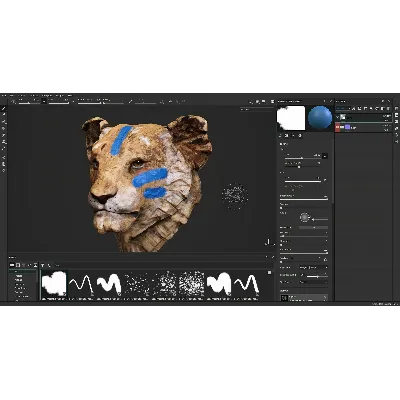Screen dimensions: 400x400
Task: Select the sparse speckle brush in shelf
Action: point(136,283)
